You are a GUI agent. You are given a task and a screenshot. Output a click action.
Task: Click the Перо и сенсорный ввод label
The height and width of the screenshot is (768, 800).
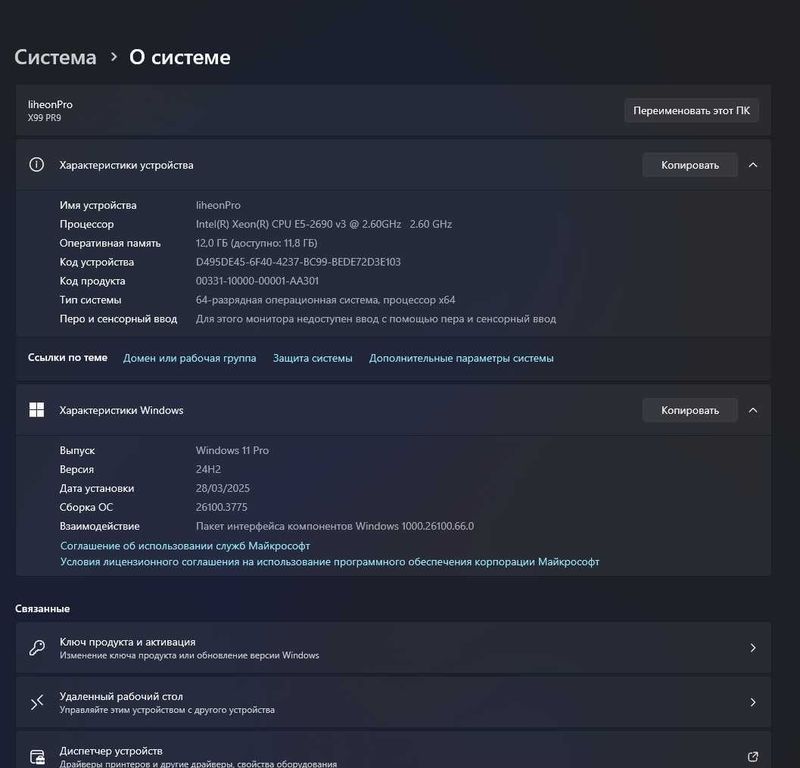118,319
